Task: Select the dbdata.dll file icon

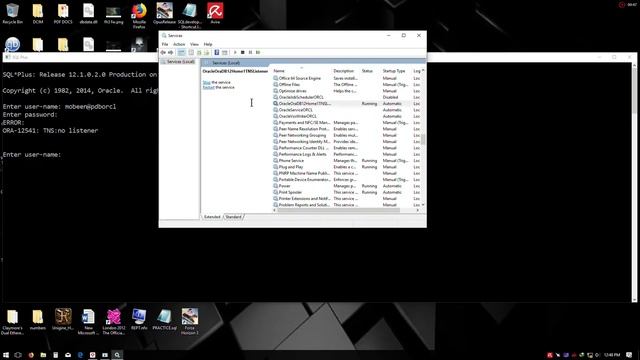Action: point(89,13)
